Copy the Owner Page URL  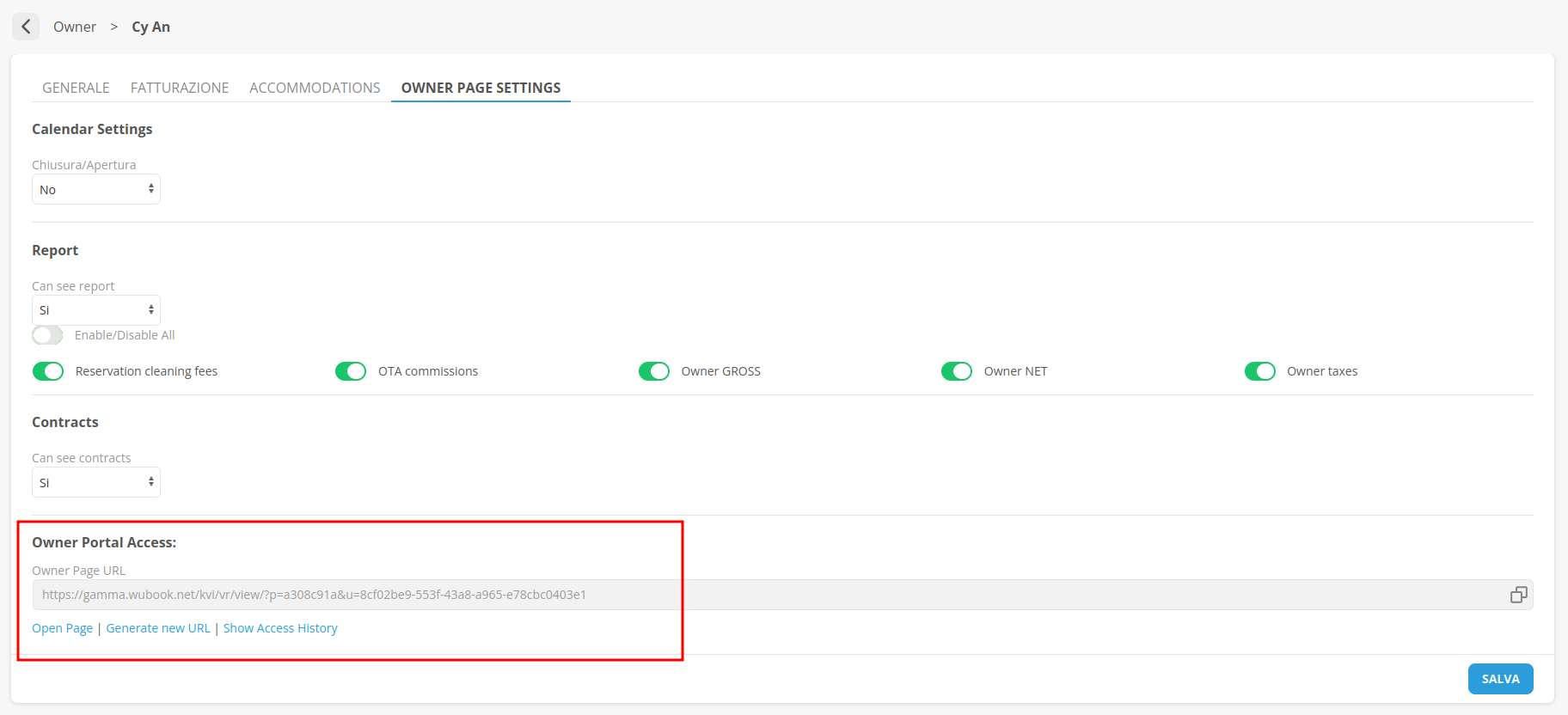1518,595
